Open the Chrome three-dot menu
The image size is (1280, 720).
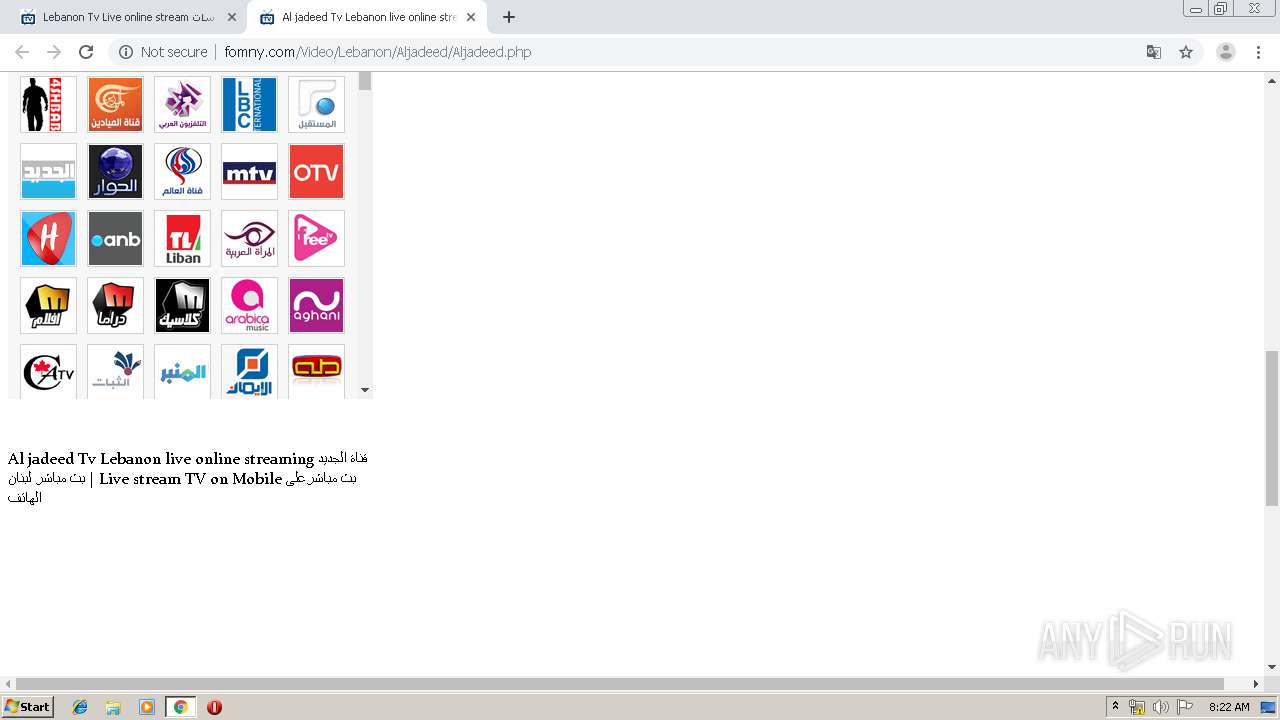pos(1259,52)
